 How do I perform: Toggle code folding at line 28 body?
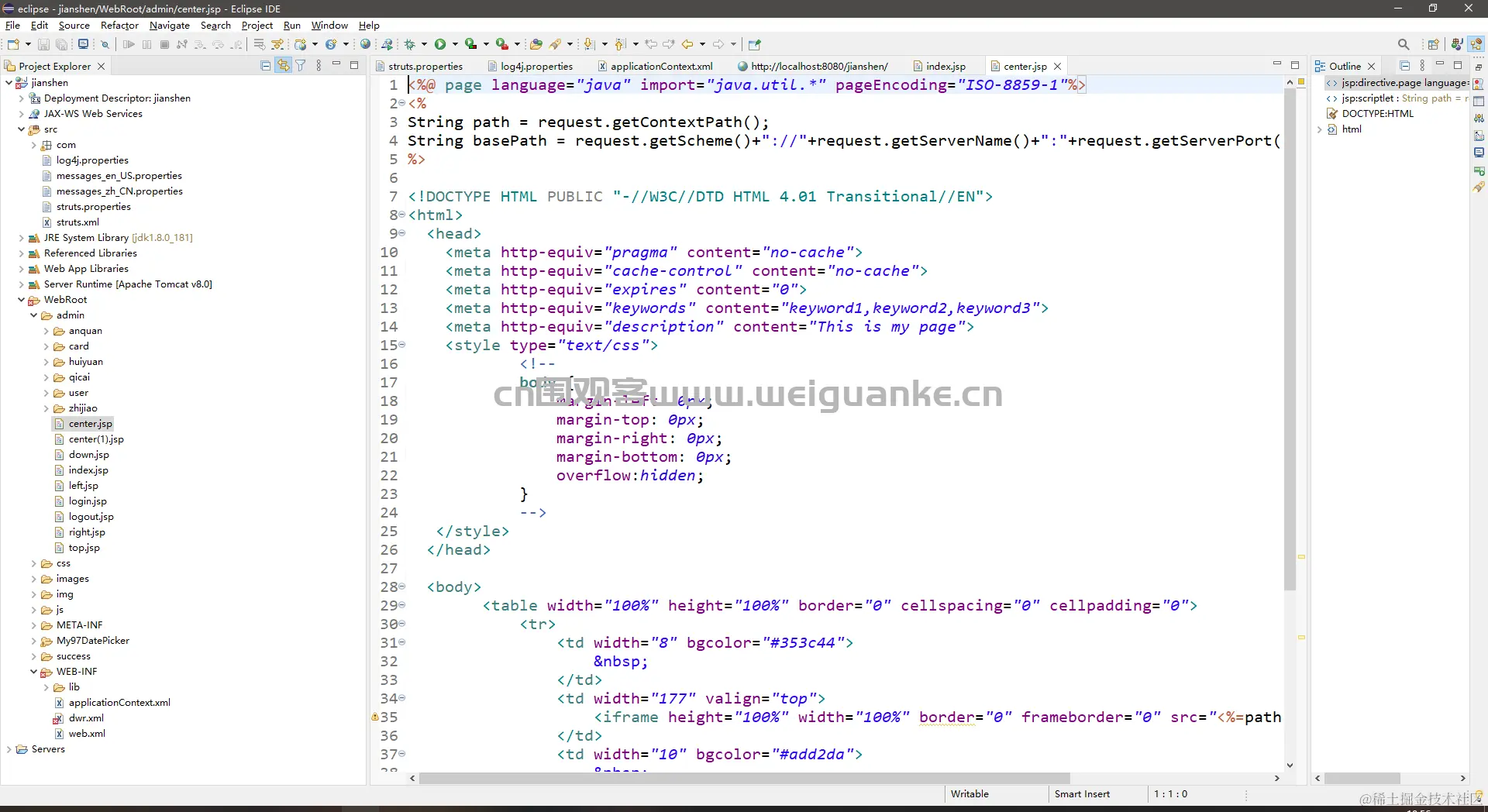[x=402, y=586]
